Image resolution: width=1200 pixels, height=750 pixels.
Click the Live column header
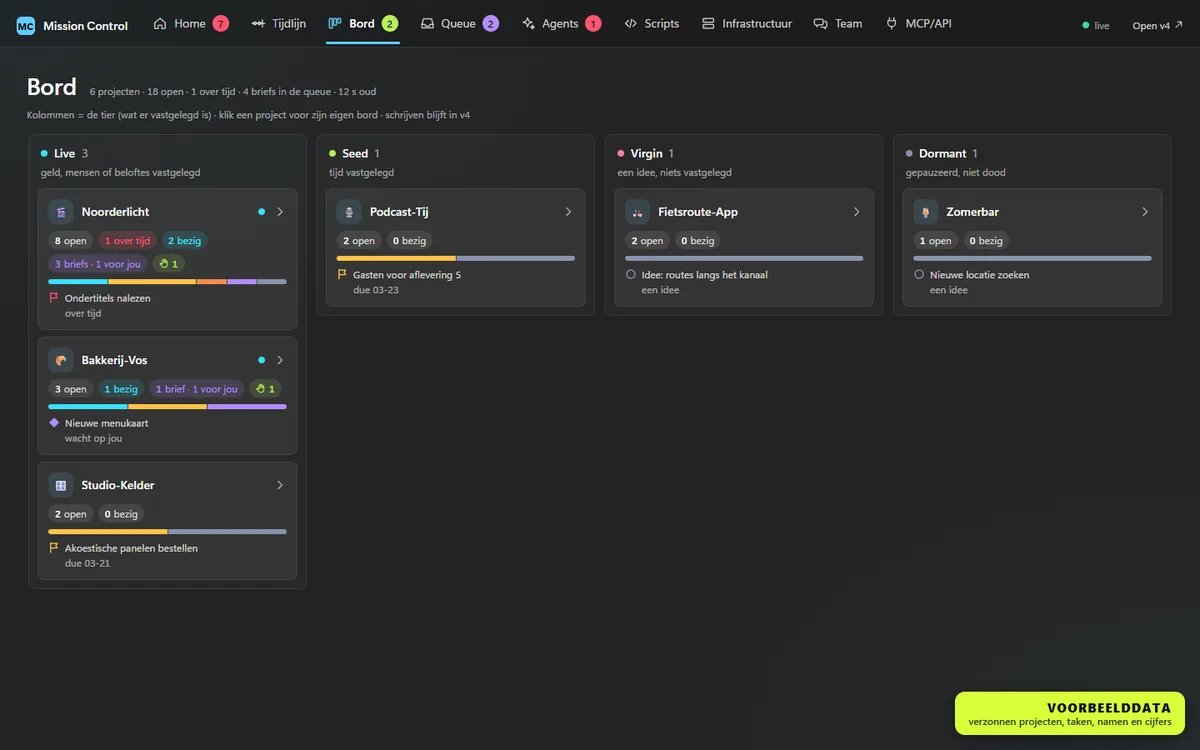coord(65,153)
